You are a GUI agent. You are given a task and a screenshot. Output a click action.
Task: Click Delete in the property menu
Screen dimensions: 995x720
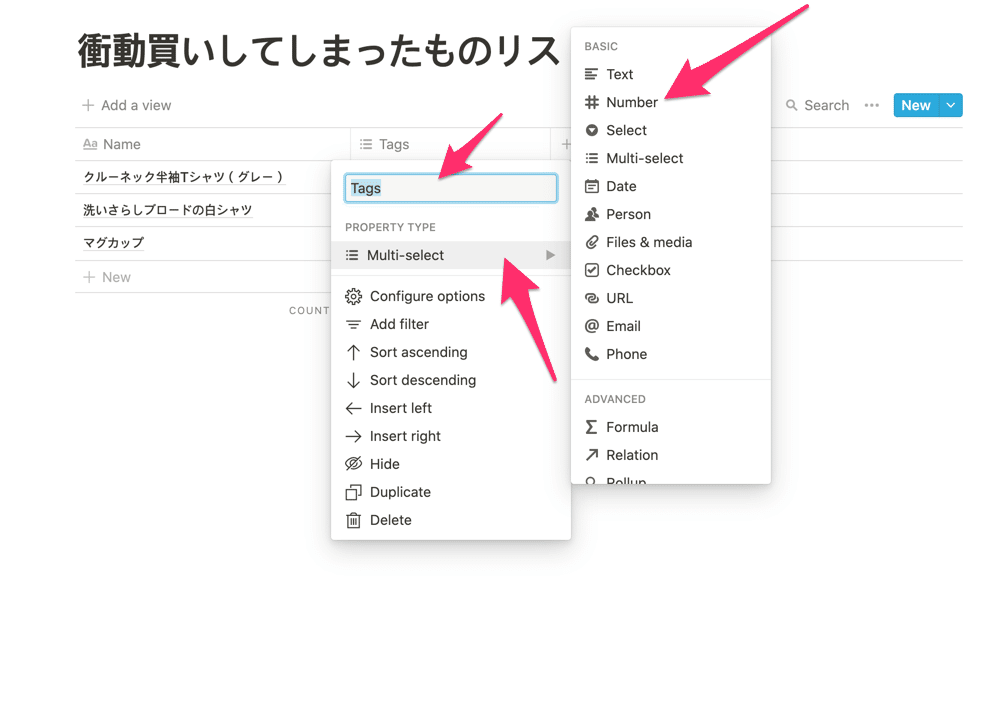point(390,519)
